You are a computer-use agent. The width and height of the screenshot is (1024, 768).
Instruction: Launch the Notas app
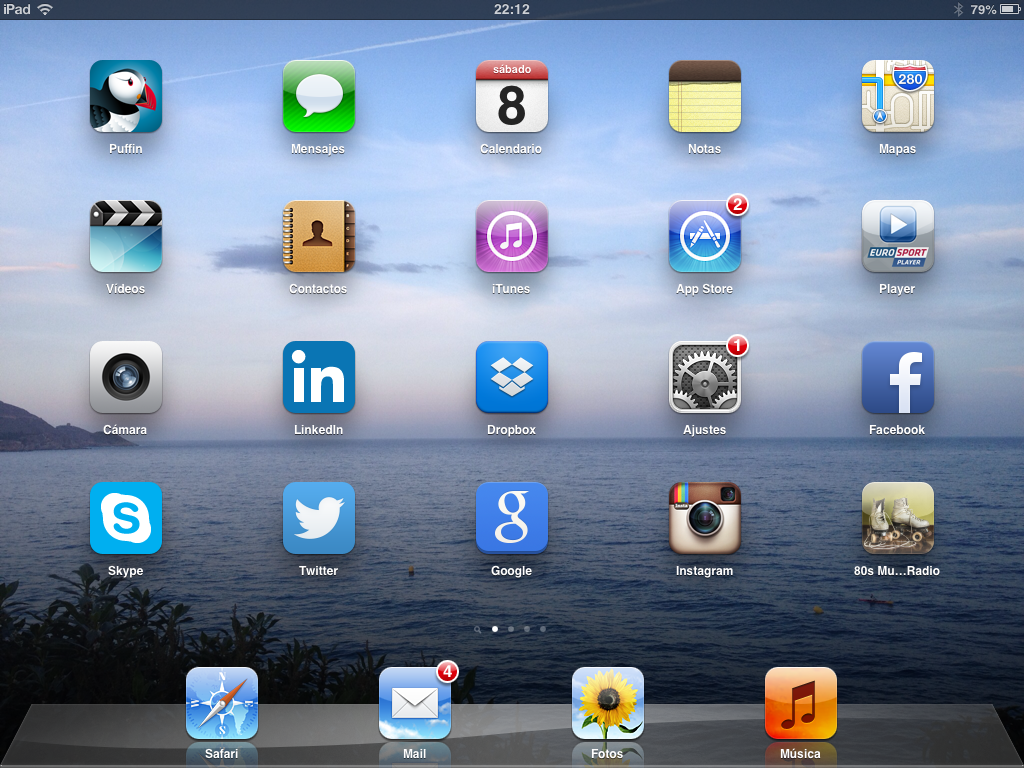(705, 96)
